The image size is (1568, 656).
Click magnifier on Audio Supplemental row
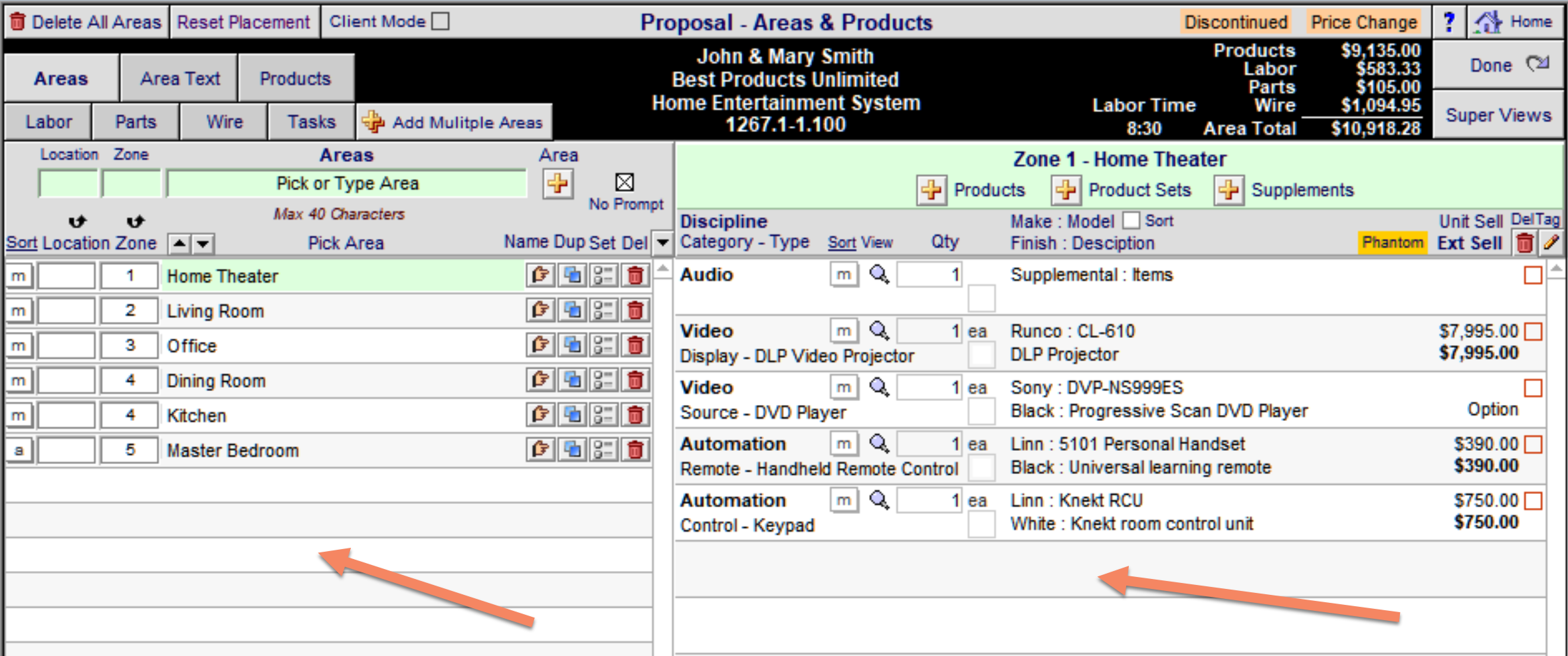click(x=879, y=274)
